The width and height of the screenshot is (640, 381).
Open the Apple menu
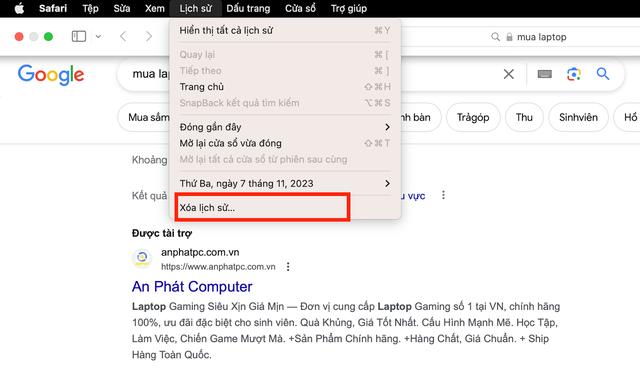[x=19, y=8]
